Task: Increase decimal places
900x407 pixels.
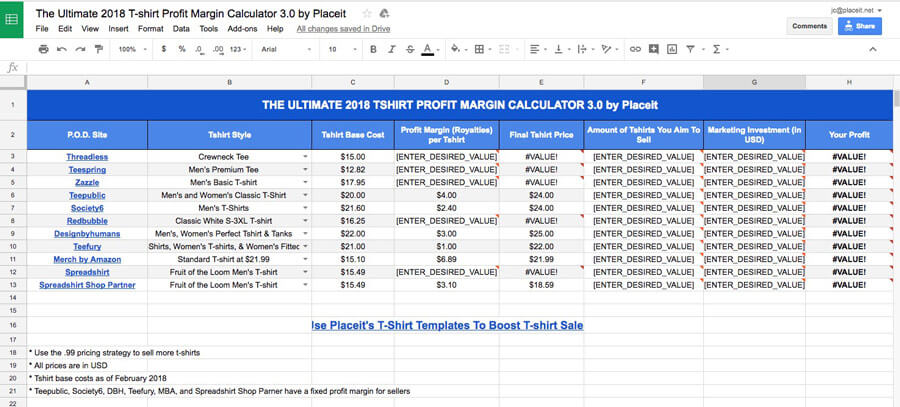Action: [x=218, y=49]
